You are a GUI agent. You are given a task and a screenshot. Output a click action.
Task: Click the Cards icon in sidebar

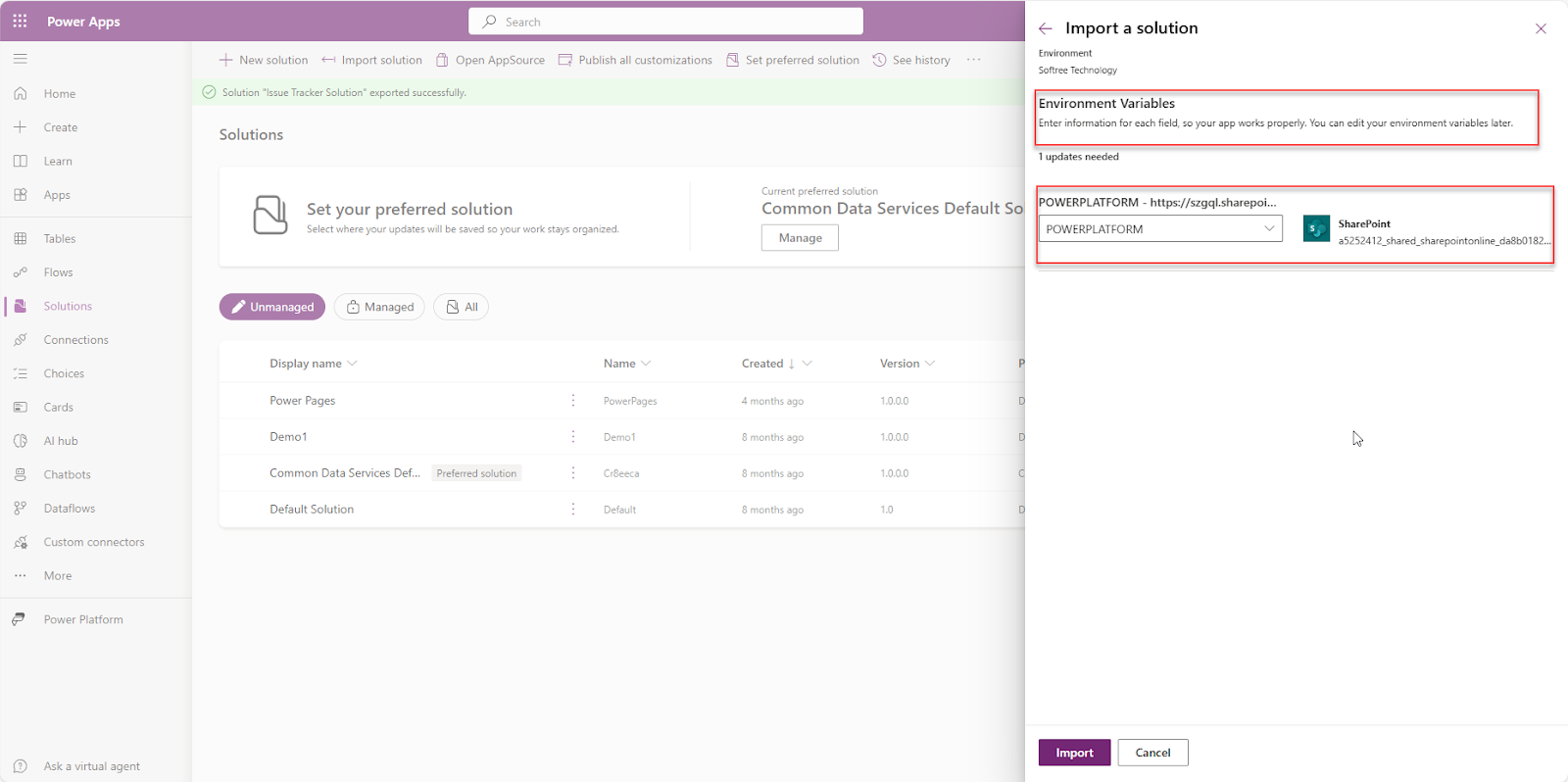point(21,407)
